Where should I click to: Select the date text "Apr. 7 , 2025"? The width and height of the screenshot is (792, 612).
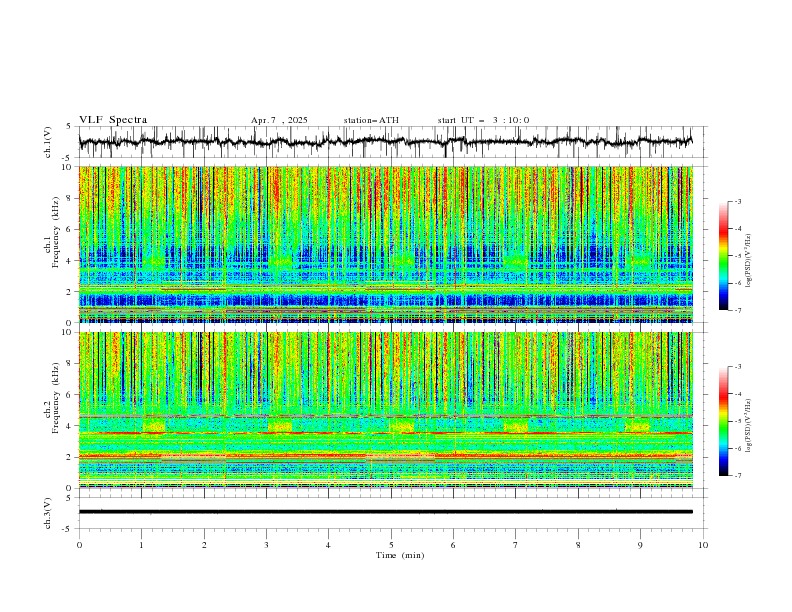click(279, 120)
